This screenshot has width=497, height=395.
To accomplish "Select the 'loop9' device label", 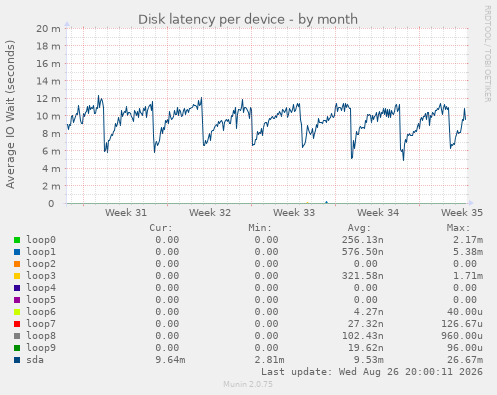I will click(41, 348).
